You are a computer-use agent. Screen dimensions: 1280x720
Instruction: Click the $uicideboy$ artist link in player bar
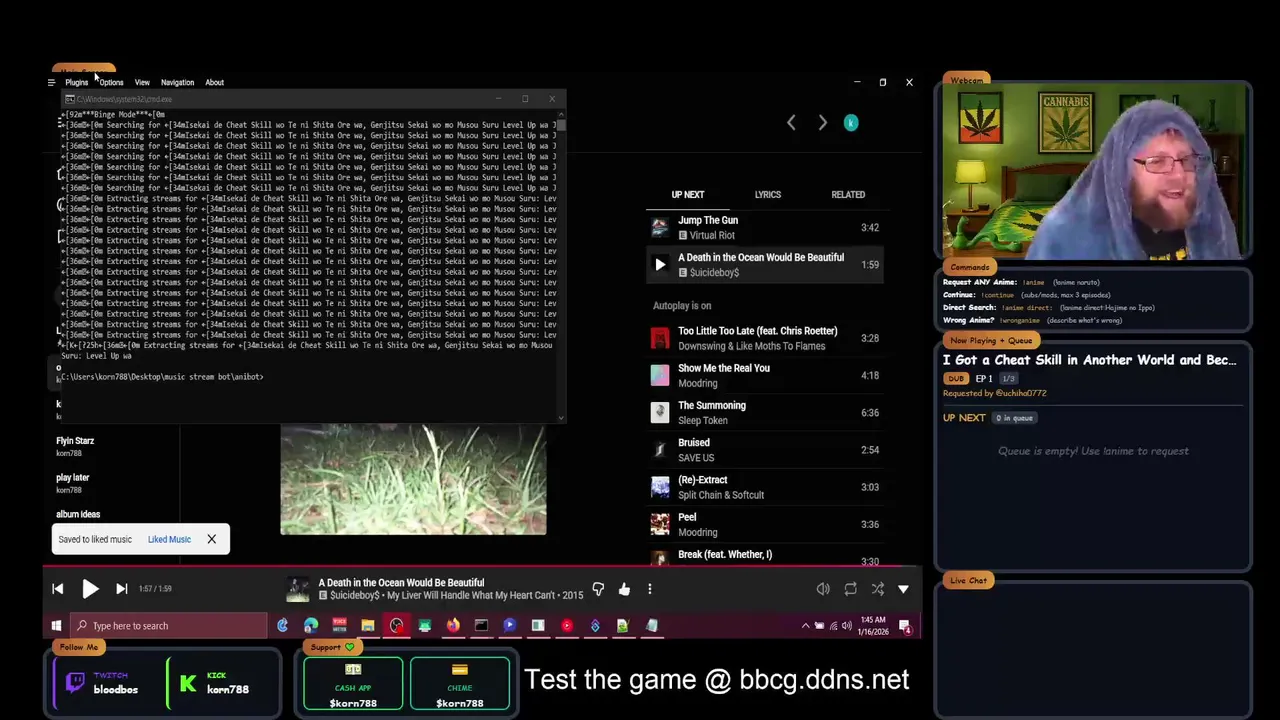355,596
